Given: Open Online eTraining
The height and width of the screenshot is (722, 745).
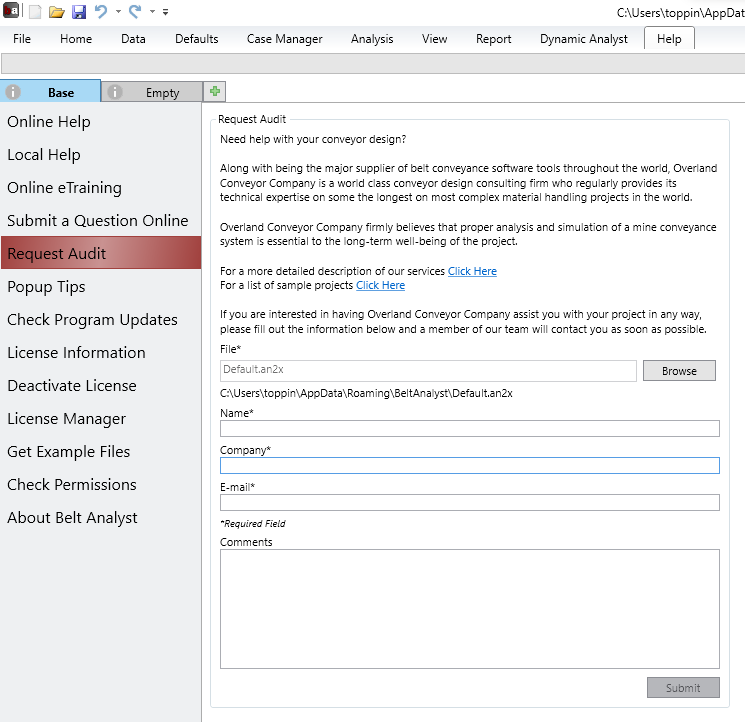Looking at the screenshot, I should [x=101, y=188].
